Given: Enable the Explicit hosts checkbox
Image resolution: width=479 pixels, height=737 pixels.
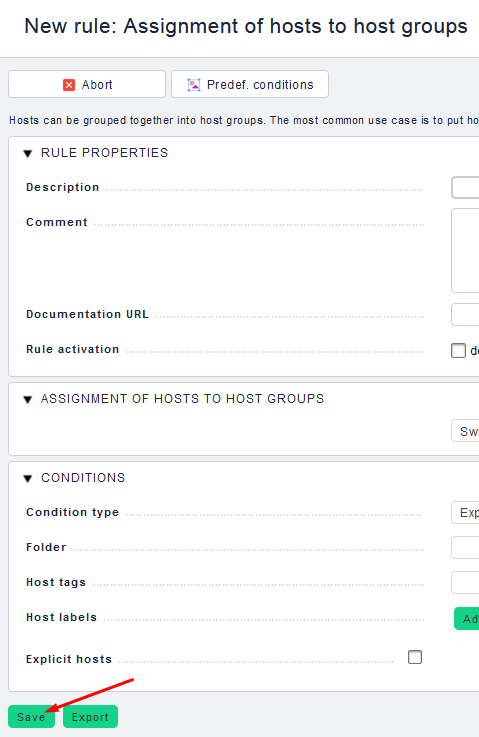Looking at the screenshot, I should (x=415, y=657).
